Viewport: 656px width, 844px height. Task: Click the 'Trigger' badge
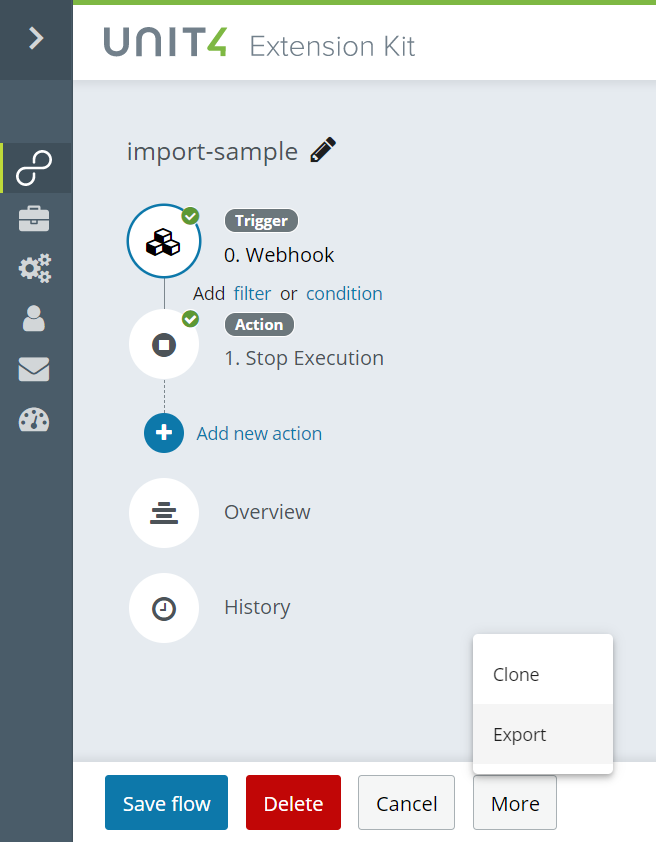tap(262, 221)
